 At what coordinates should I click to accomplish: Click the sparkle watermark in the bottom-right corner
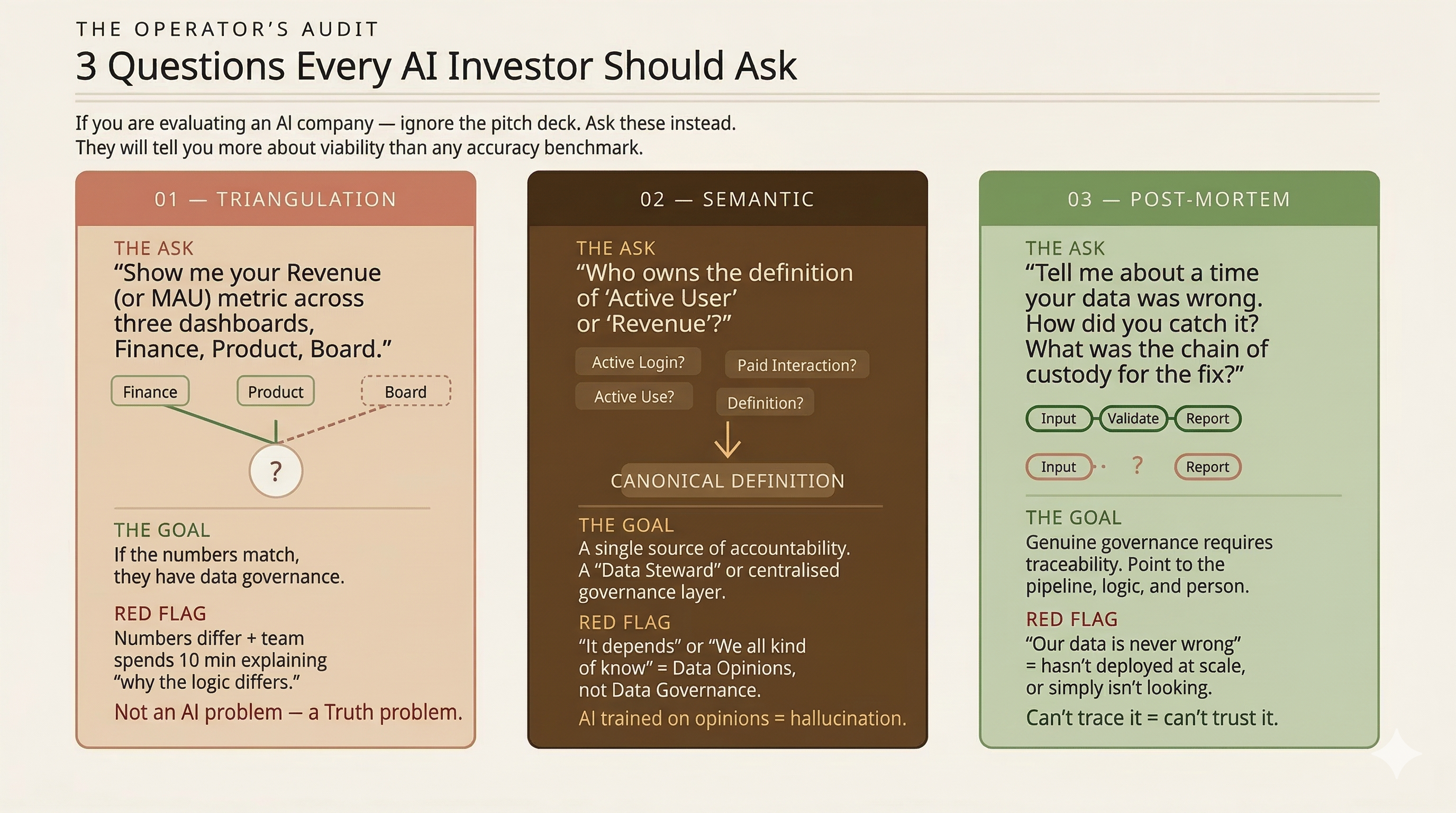coord(1396,753)
